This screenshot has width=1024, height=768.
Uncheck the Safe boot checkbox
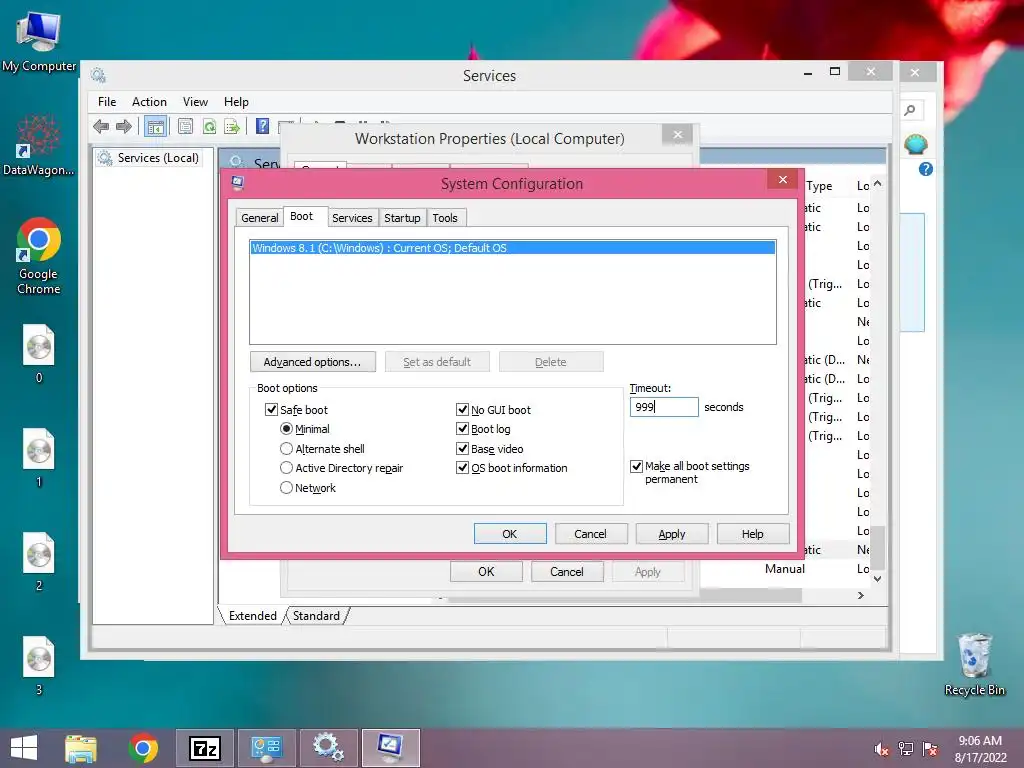click(271, 409)
